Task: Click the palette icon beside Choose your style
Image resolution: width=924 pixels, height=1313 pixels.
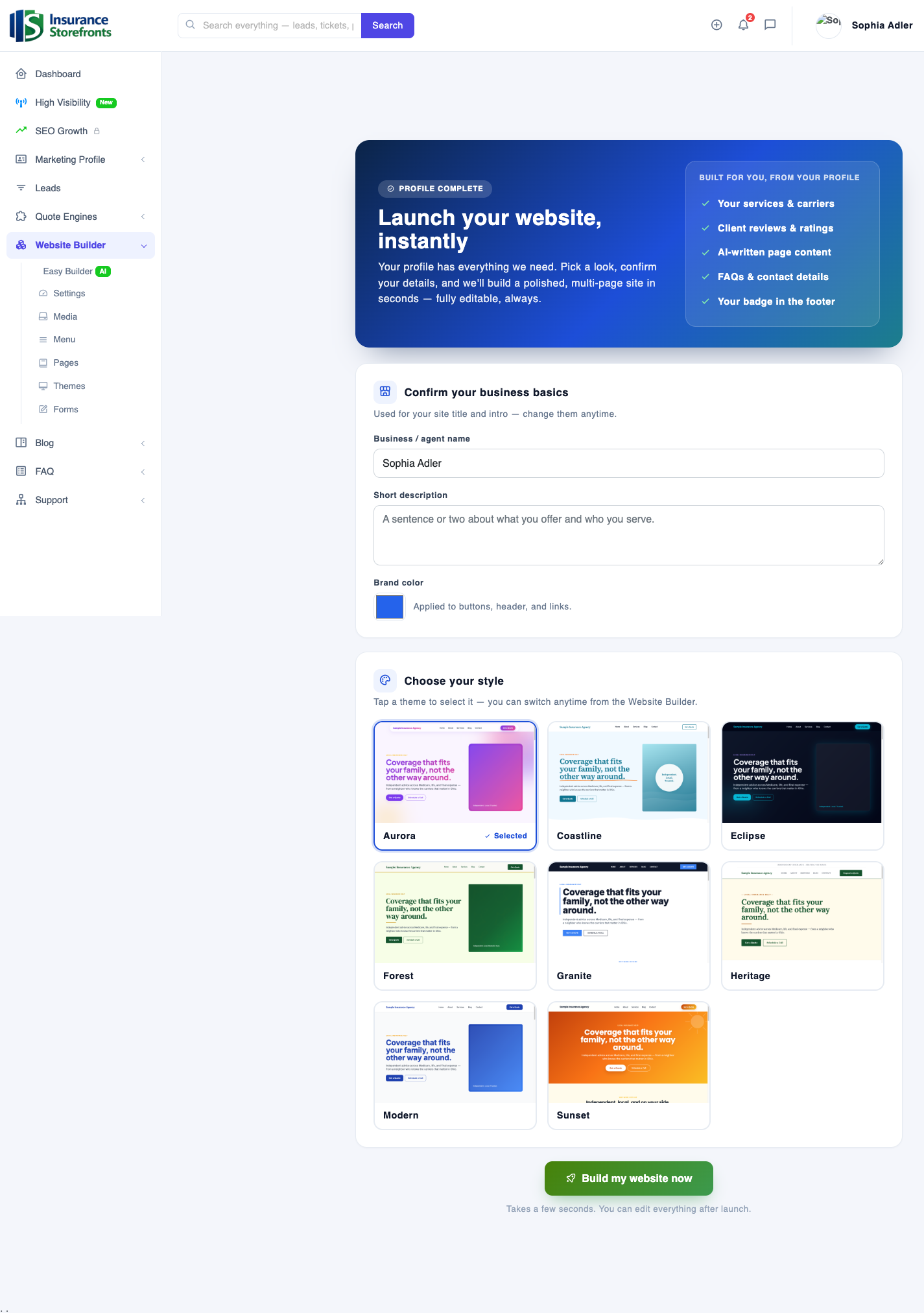Action: click(x=385, y=680)
